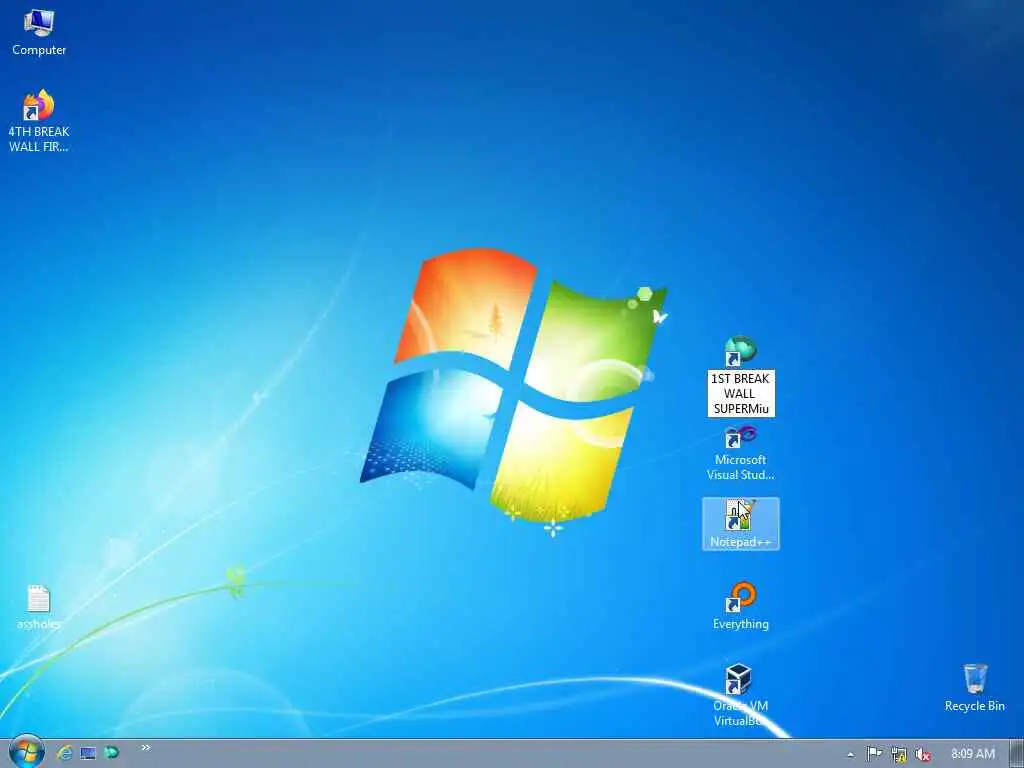1024x768 pixels.
Task: Open the clock showing 8:09 AM
Action: tap(972, 754)
